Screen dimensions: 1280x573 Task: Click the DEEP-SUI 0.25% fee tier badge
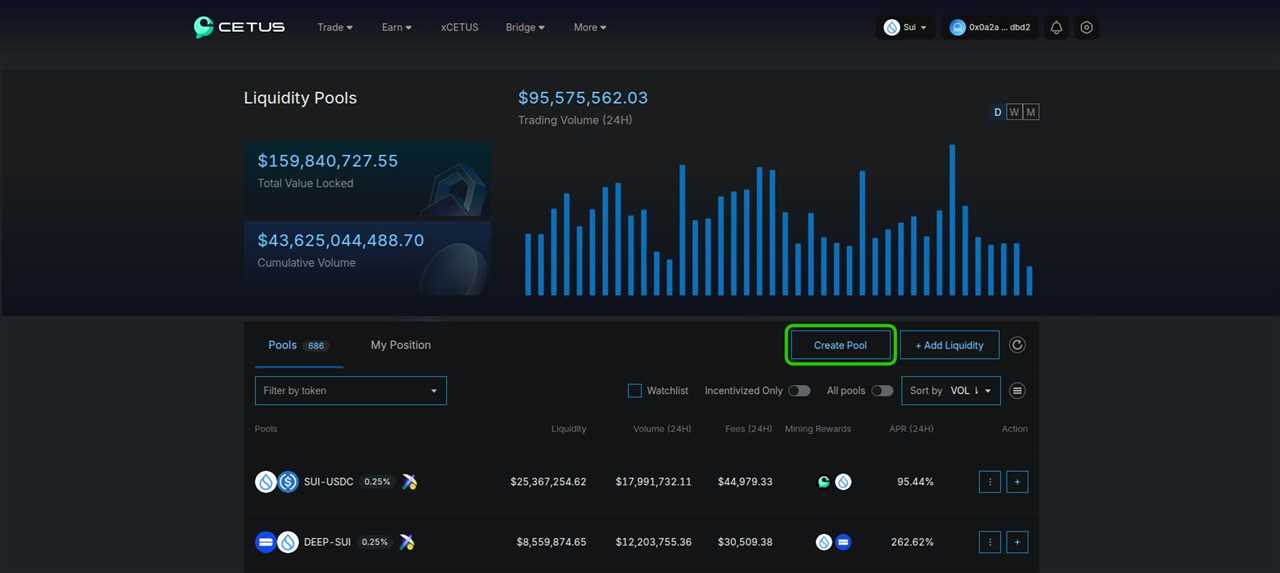[374, 542]
